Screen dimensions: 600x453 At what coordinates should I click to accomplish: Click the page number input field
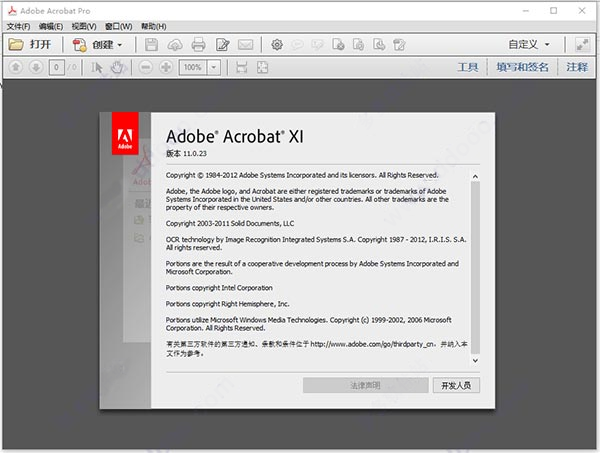(57, 68)
